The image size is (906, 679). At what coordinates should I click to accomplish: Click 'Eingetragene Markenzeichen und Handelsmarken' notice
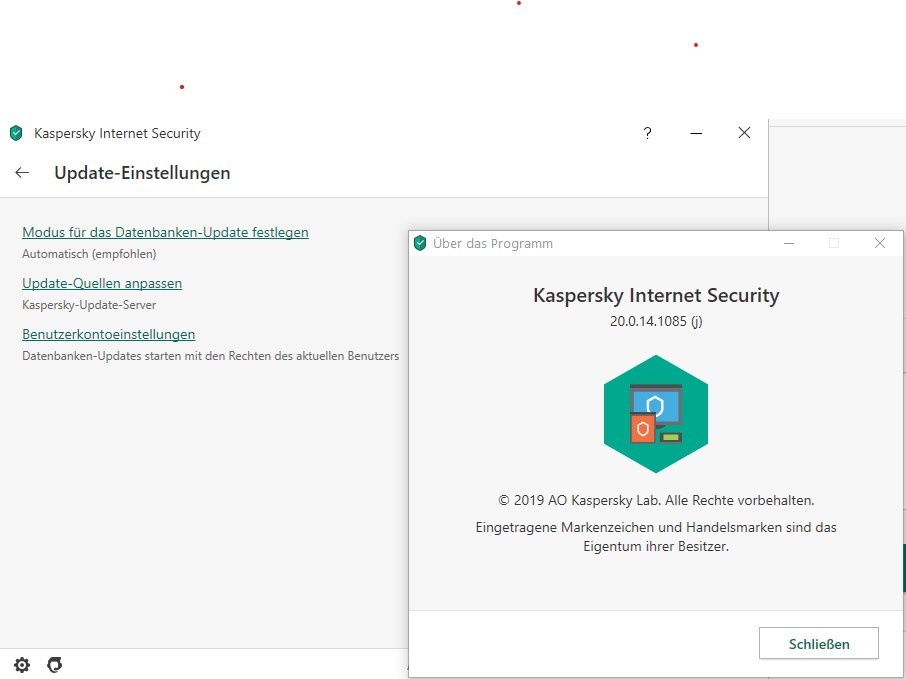[656, 537]
